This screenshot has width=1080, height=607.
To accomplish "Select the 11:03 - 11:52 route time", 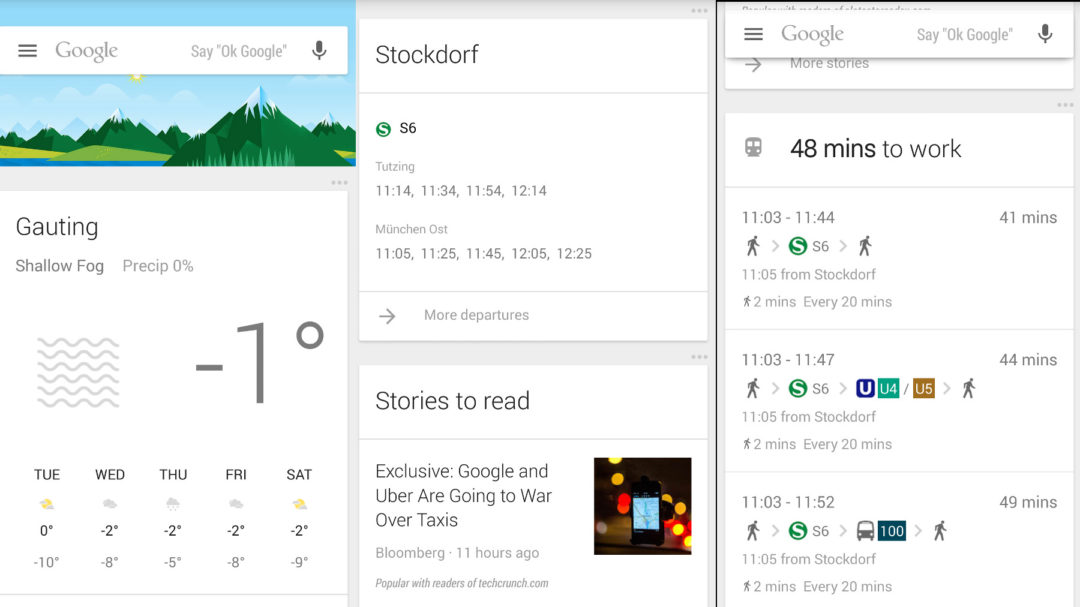I will (788, 503).
